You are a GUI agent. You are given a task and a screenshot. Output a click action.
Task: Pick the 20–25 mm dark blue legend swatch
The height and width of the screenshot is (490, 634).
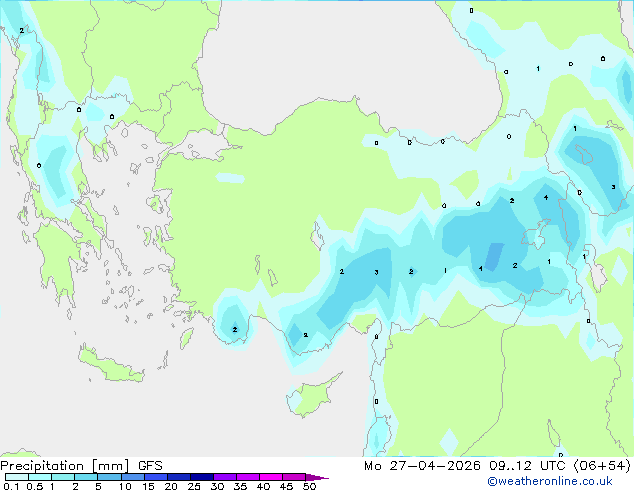pos(178,477)
